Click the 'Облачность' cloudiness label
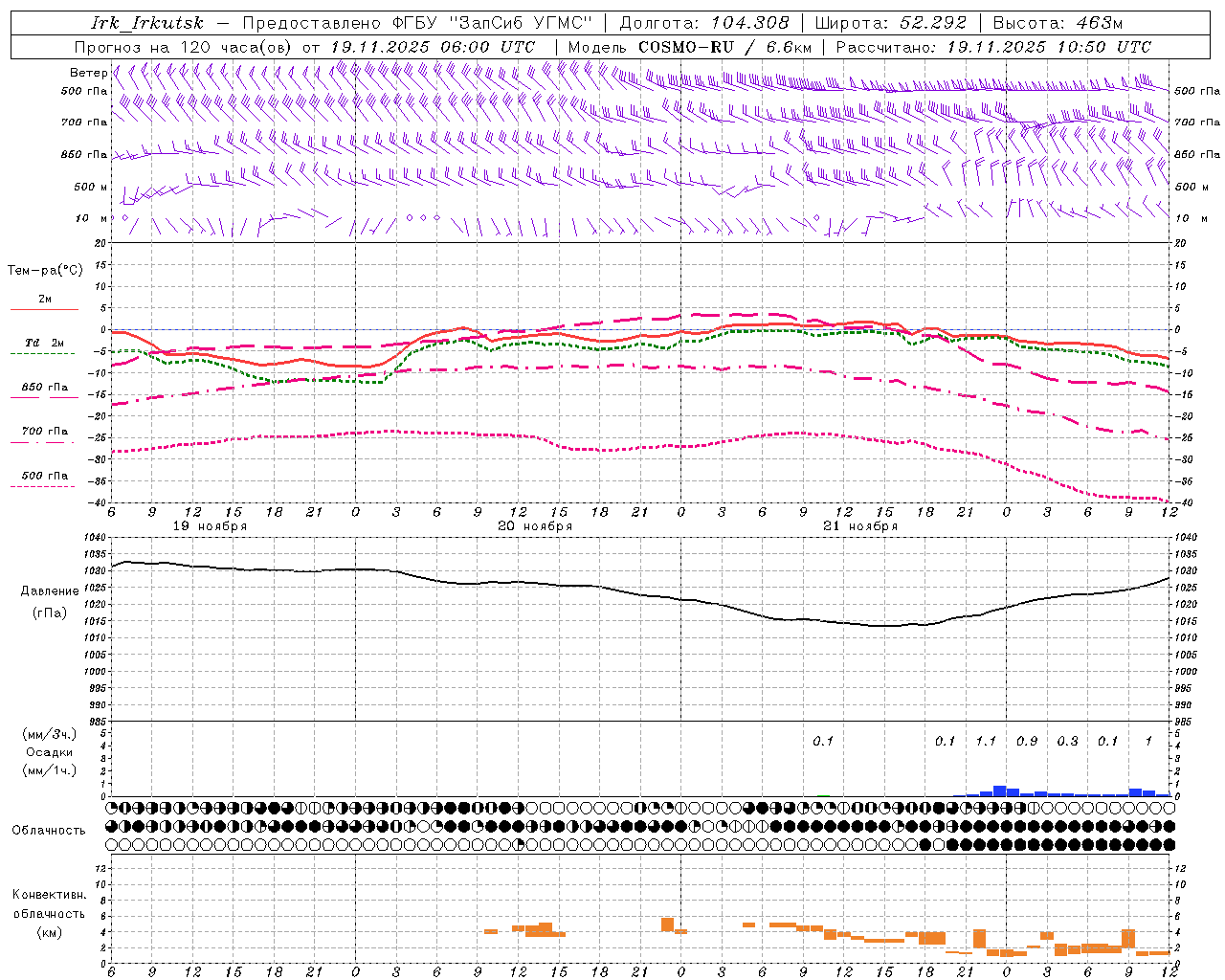Screen dimensions: 1225x980 tap(49, 830)
